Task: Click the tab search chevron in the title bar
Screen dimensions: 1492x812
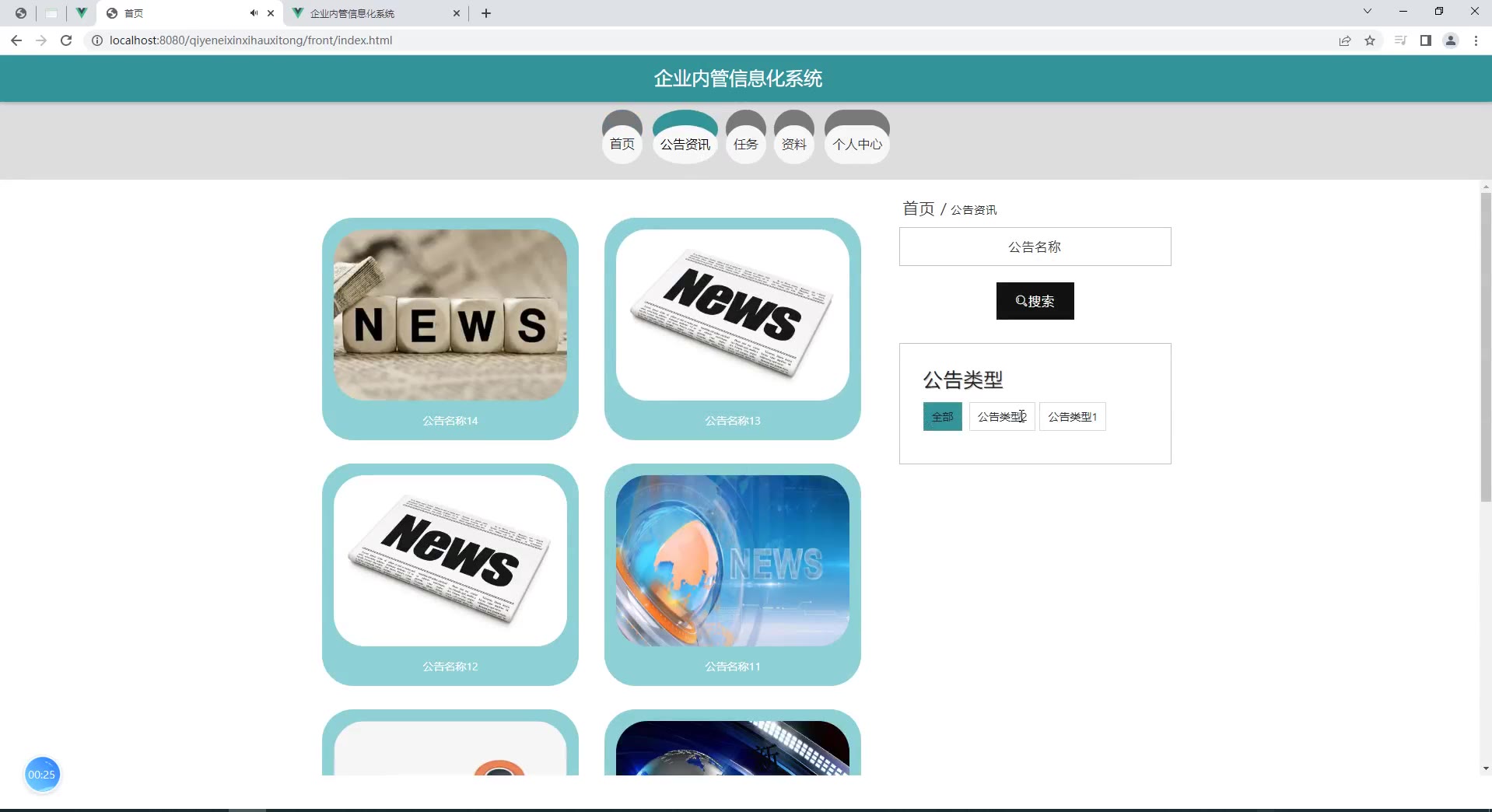Action: [1368, 11]
